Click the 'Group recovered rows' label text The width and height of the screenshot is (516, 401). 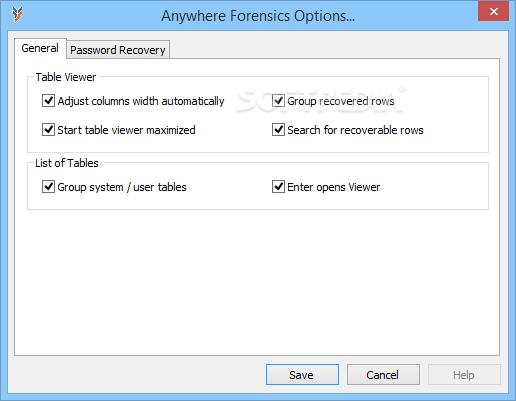coord(341,101)
